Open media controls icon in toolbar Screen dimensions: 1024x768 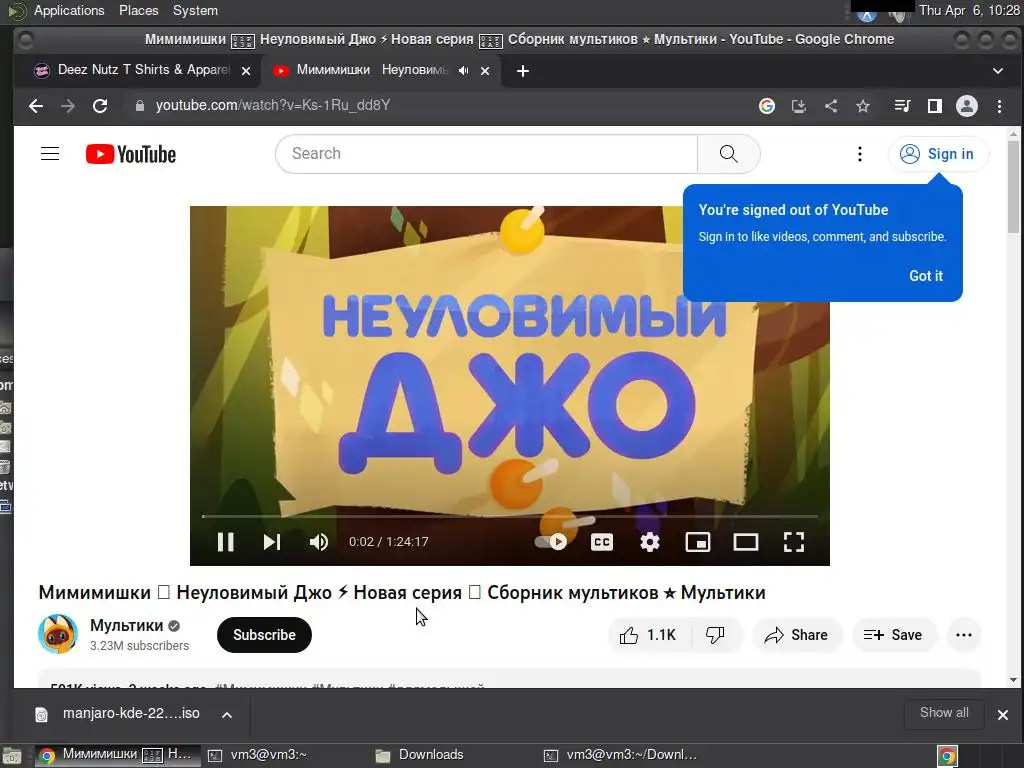(x=902, y=106)
